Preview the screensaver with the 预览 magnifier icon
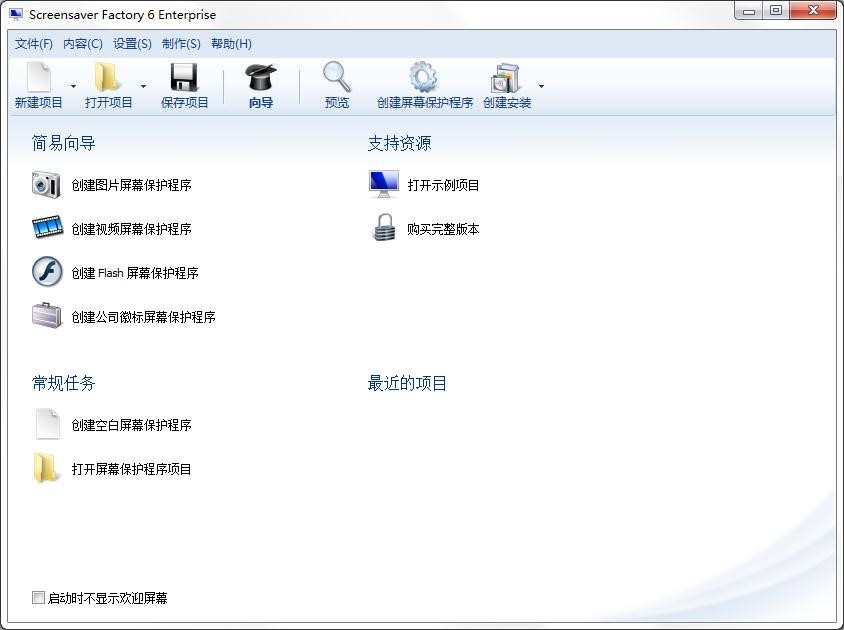The height and width of the screenshot is (630, 844). coord(336,77)
